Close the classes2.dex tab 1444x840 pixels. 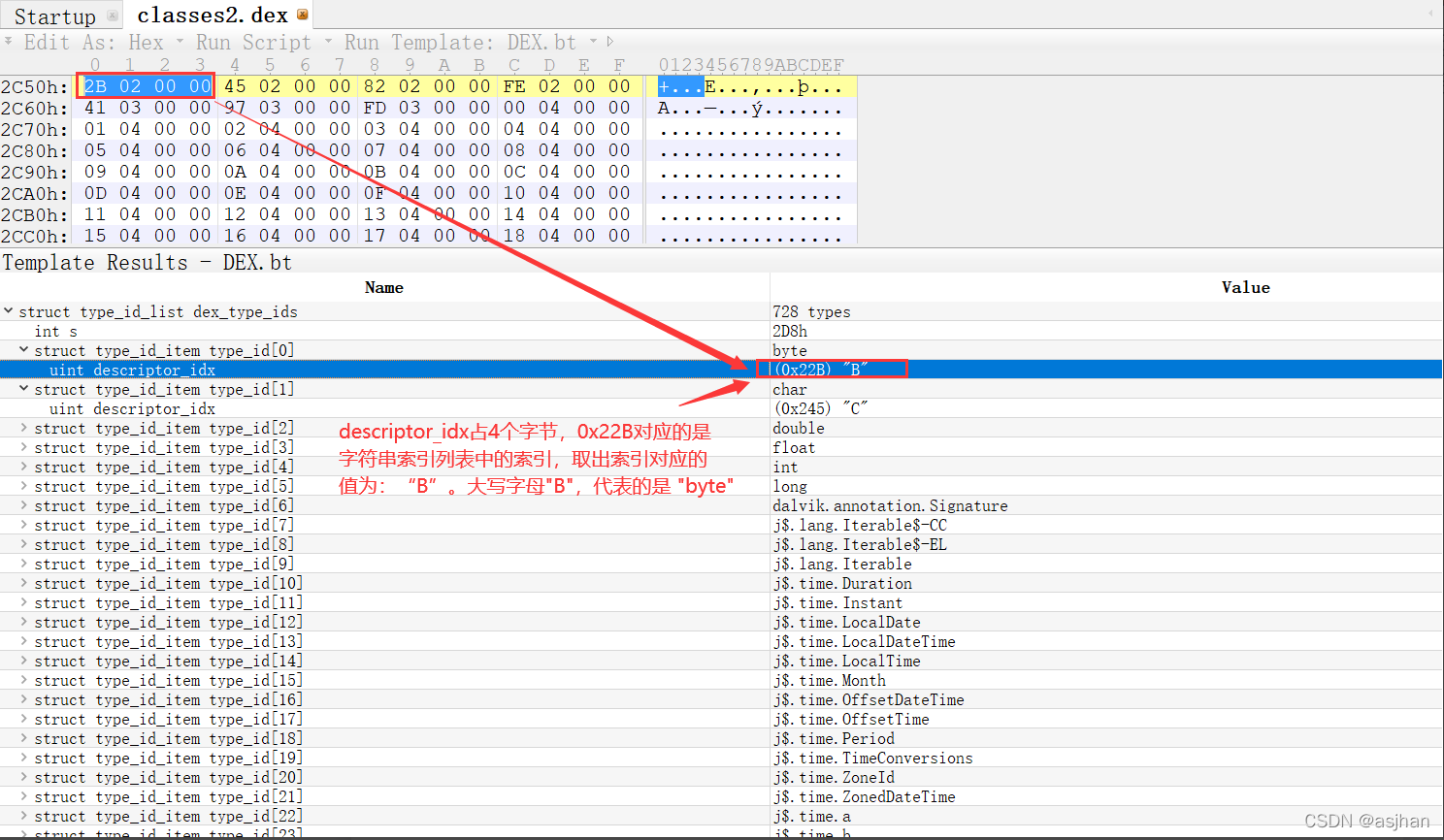[303, 15]
